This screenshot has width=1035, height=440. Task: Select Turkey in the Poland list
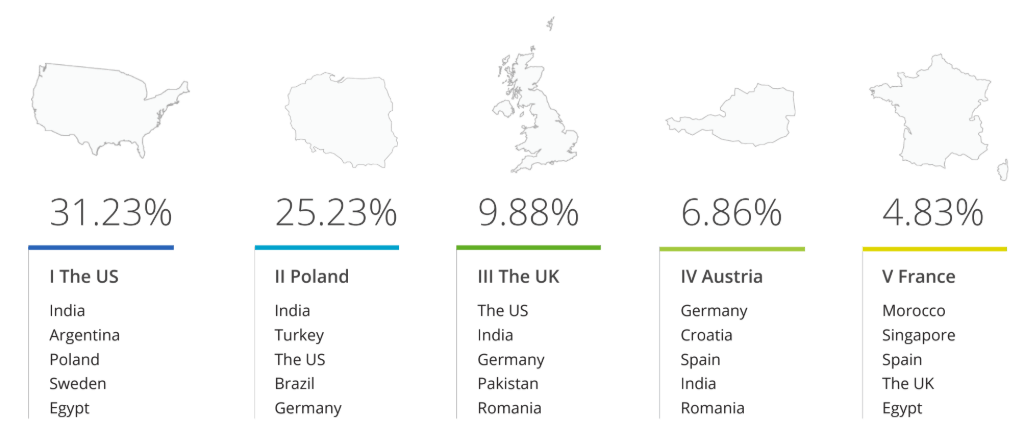[x=299, y=335]
